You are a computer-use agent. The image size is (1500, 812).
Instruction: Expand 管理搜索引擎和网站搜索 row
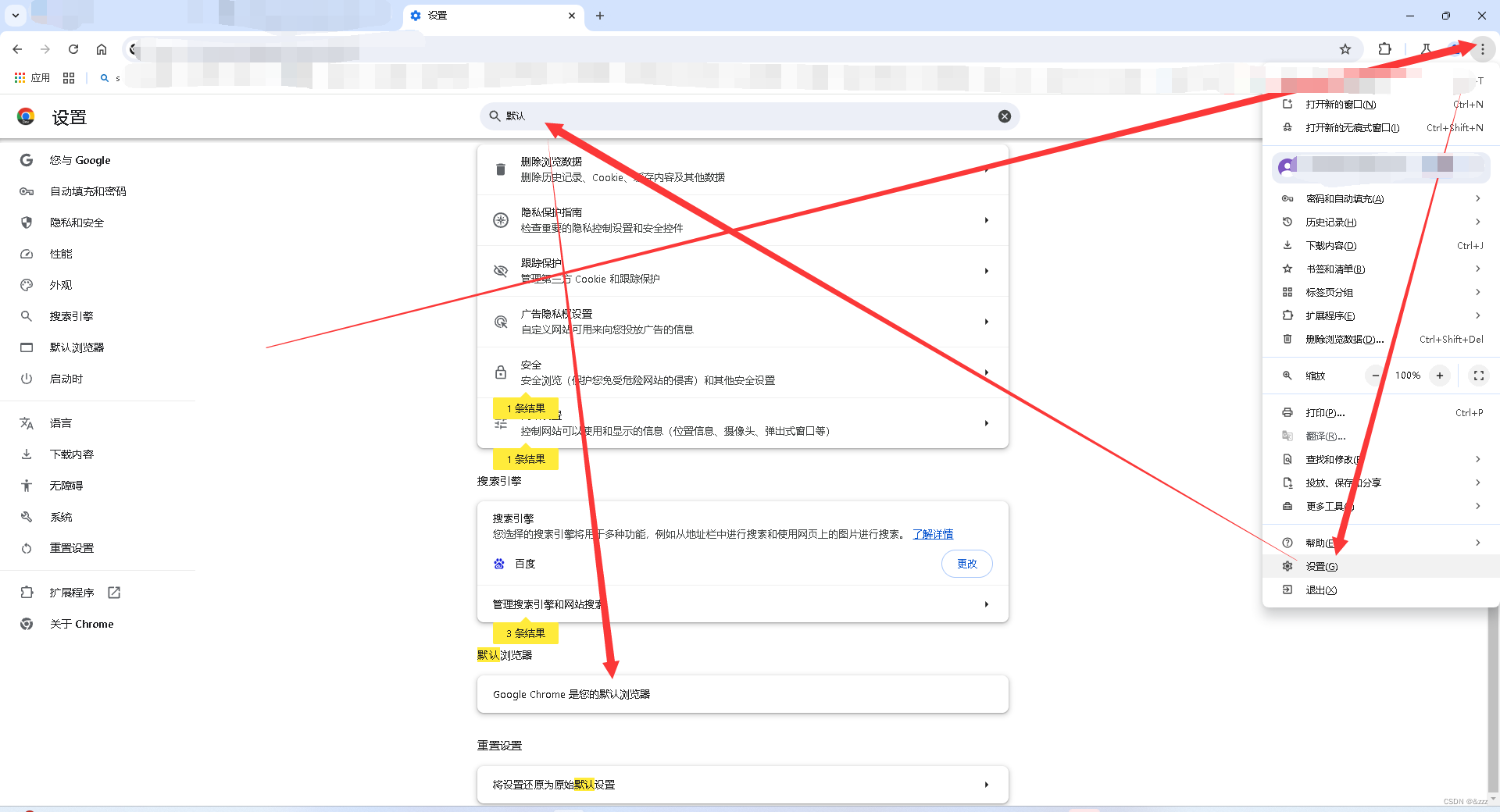pyautogui.click(x=742, y=604)
